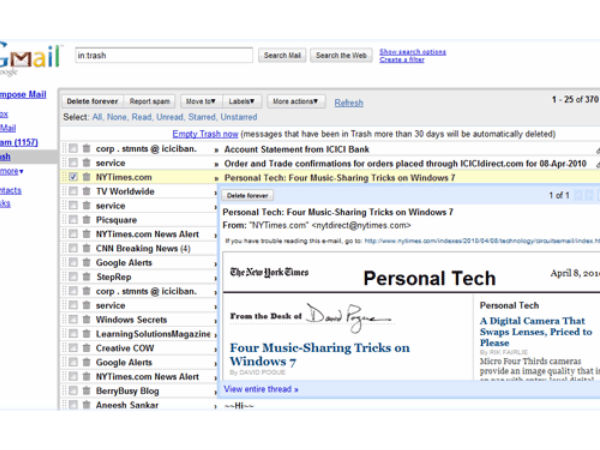Viewport: 600px width, 450px height.
Task: Click the Empty Trash now link
Action: coord(205,133)
